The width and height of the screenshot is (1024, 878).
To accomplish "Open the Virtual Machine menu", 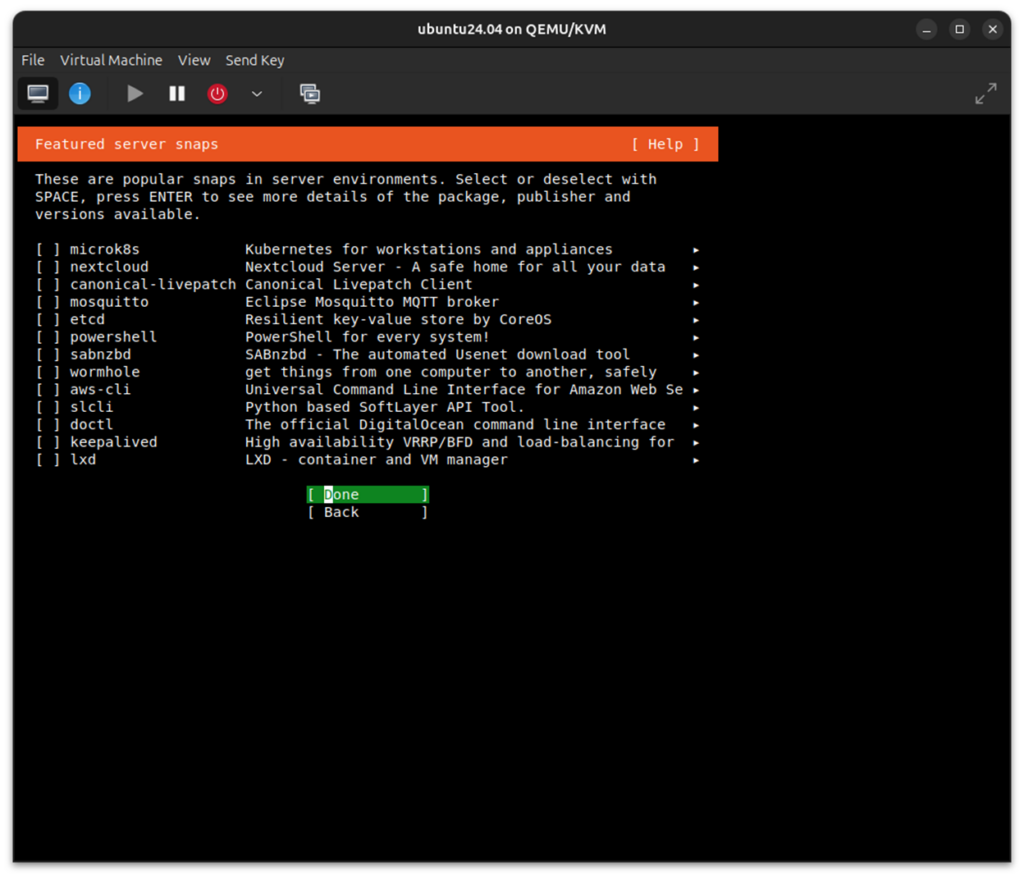I will 111,60.
